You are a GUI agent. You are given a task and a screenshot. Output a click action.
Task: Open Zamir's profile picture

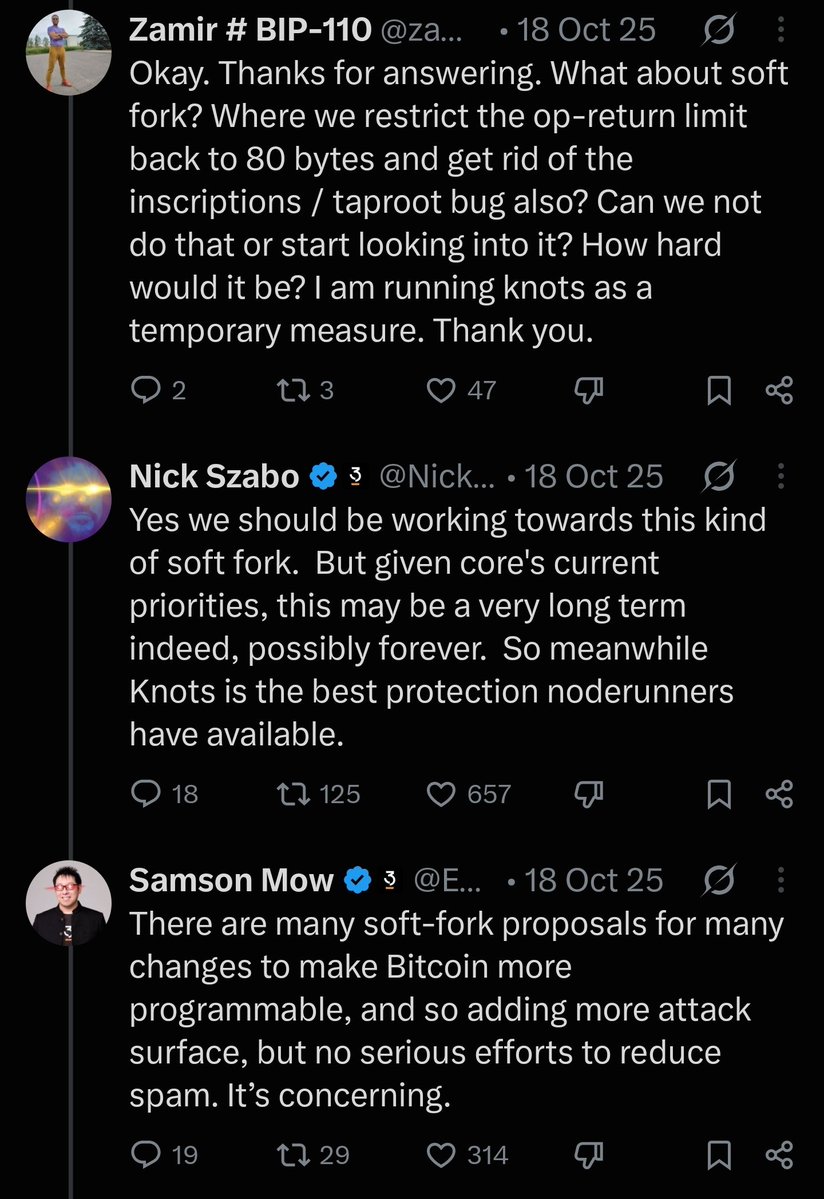pos(69,52)
